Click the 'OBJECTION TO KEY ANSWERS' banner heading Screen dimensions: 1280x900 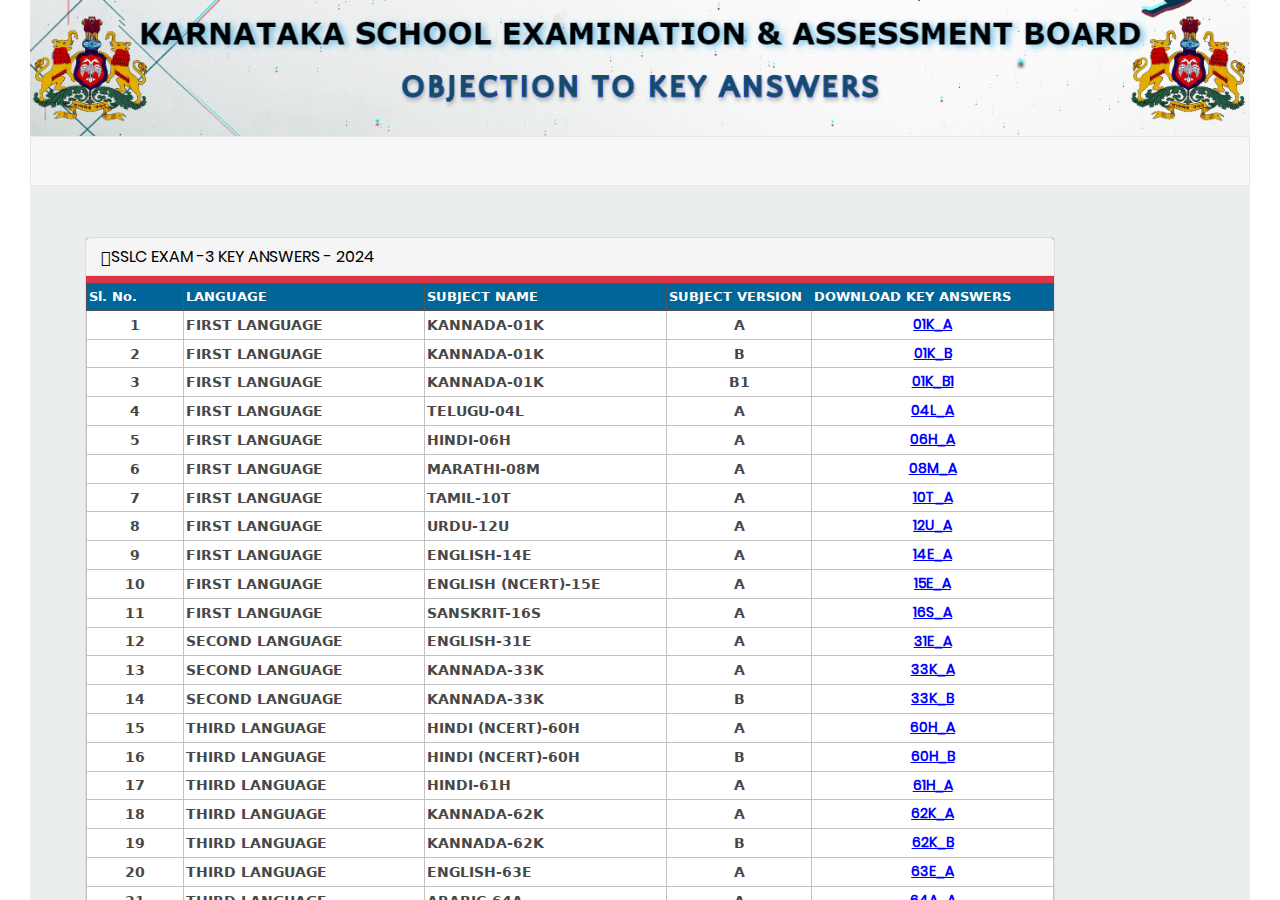pyautogui.click(x=640, y=87)
